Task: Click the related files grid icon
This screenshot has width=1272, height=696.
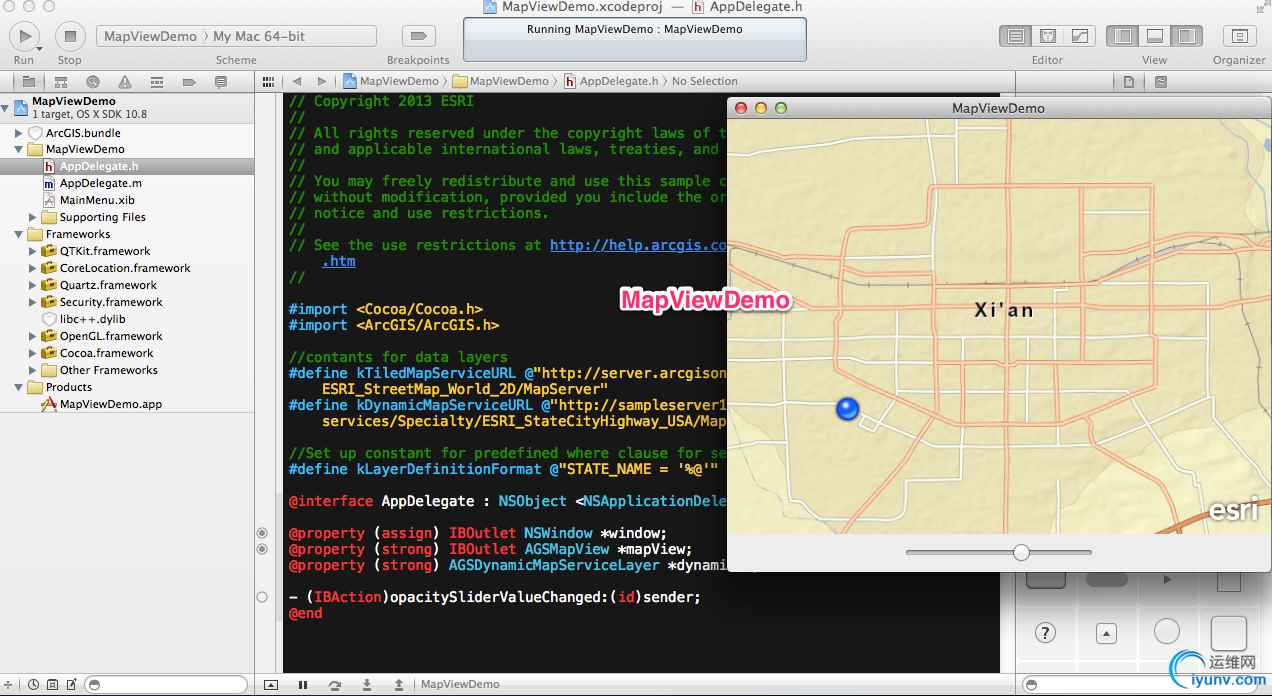Action: (x=268, y=81)
